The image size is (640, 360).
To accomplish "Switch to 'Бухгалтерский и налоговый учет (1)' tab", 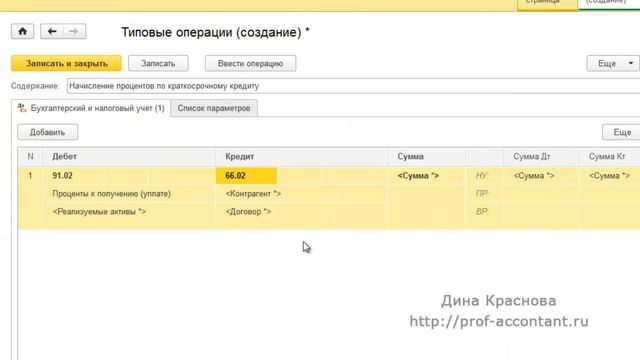I will point(91,108).
